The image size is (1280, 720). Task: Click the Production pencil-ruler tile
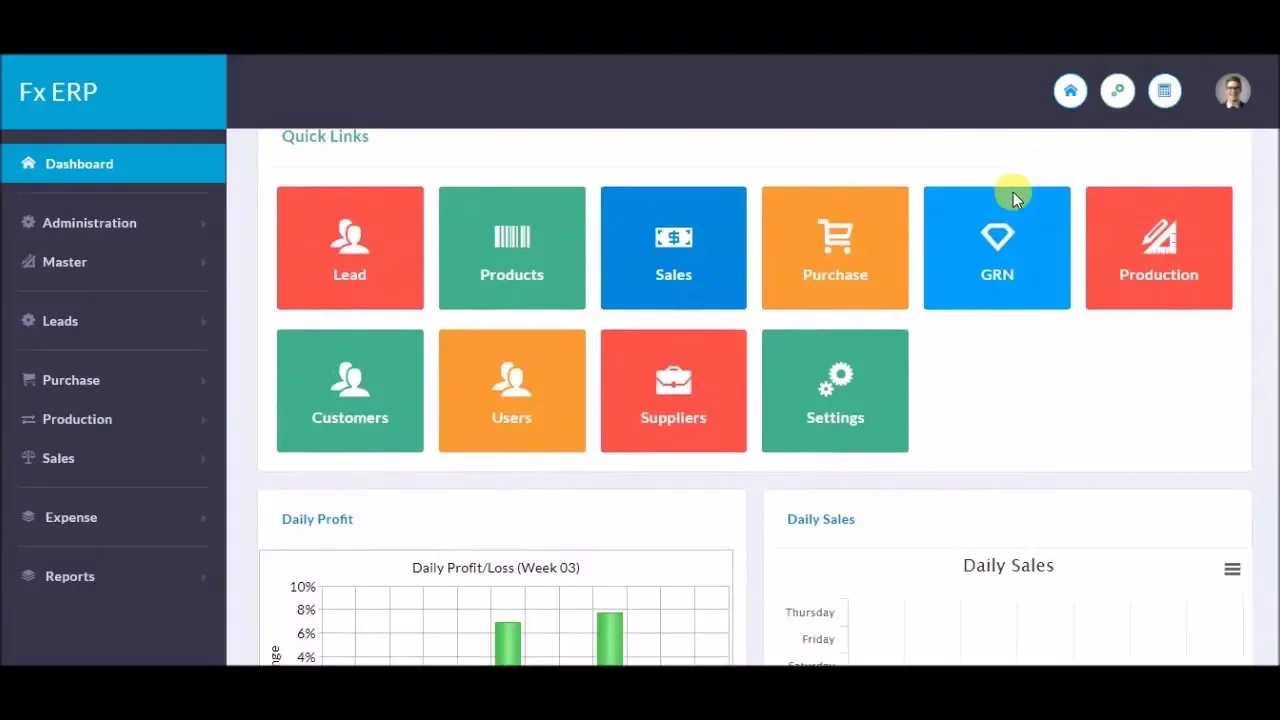(x=1159, y=247)
